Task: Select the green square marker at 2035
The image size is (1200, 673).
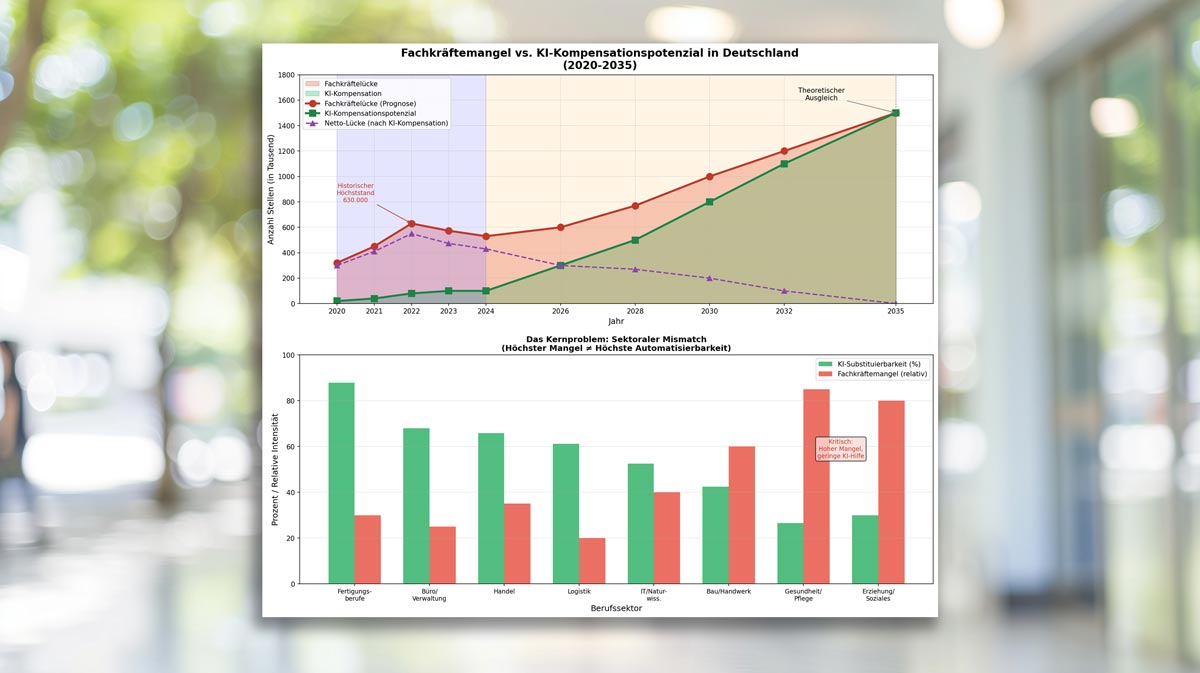Action: pos(895,113)
